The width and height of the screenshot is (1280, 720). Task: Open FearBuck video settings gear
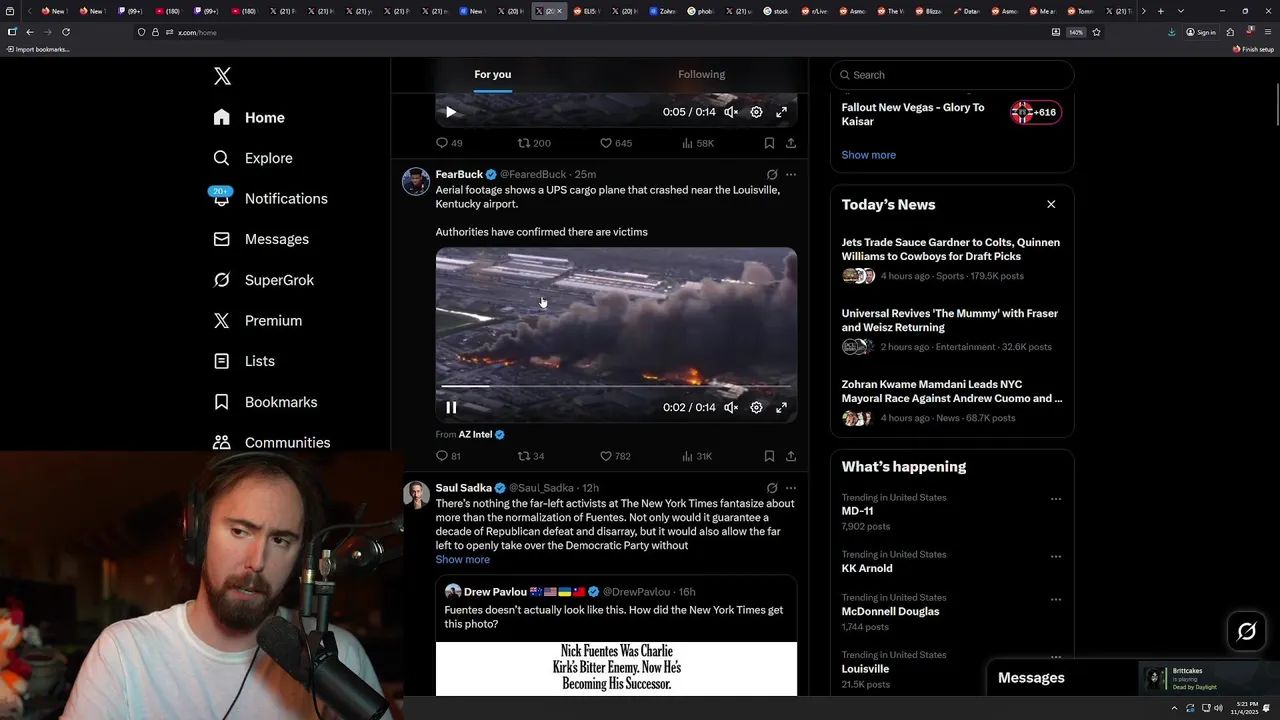[756, 407]
